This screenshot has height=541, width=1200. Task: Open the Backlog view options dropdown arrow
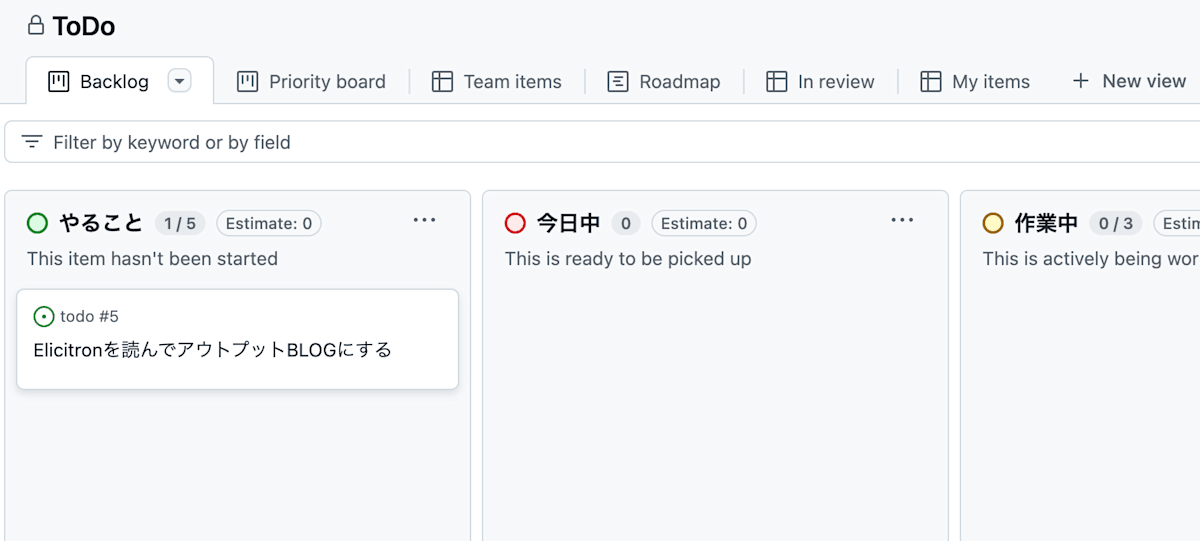point(179,81)
